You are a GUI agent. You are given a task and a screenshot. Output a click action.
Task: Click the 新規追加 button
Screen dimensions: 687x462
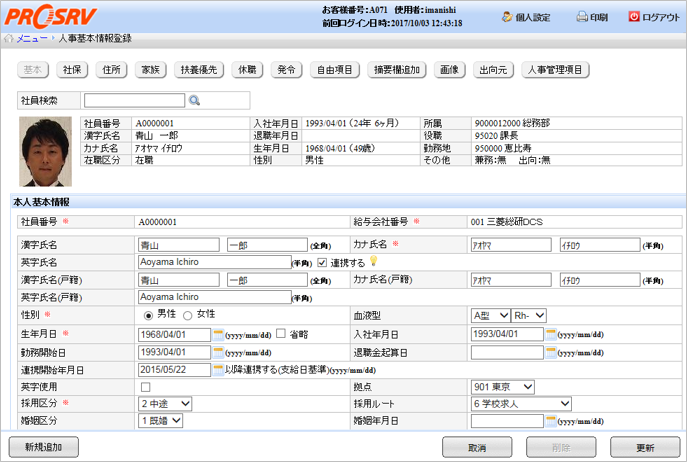(x=43, y=446)
